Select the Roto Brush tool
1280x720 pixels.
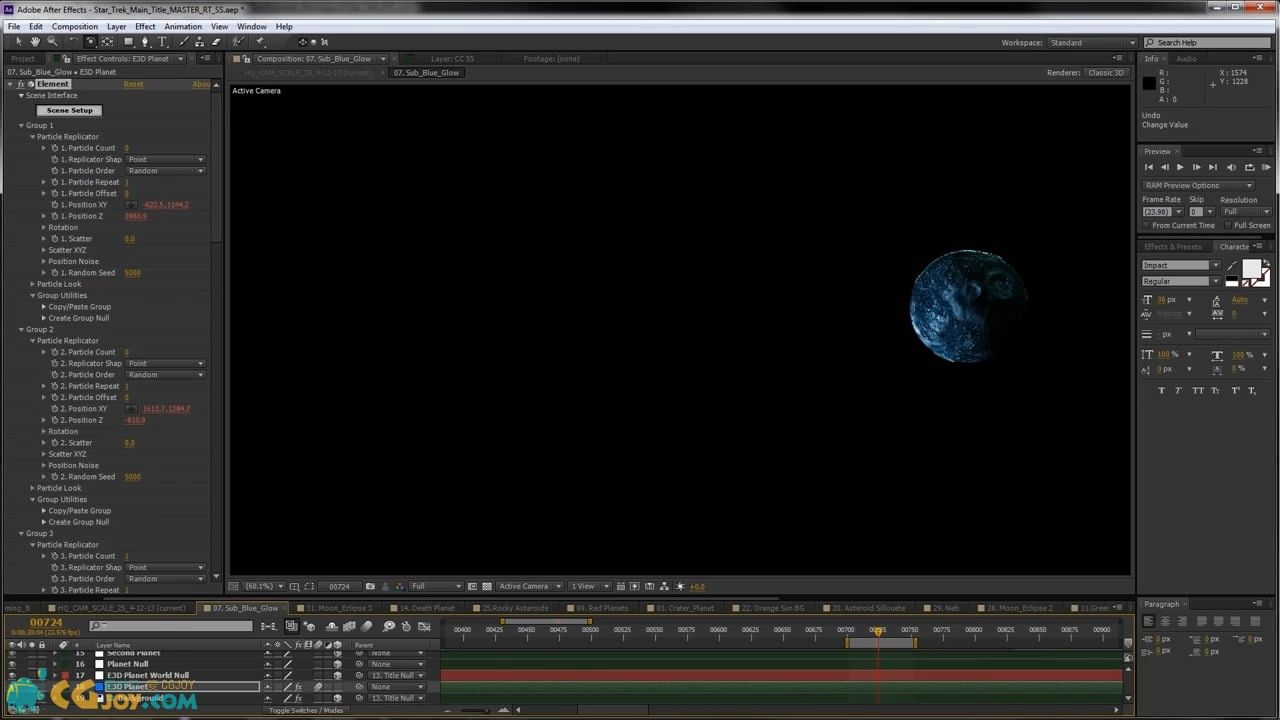click(238, 42)
